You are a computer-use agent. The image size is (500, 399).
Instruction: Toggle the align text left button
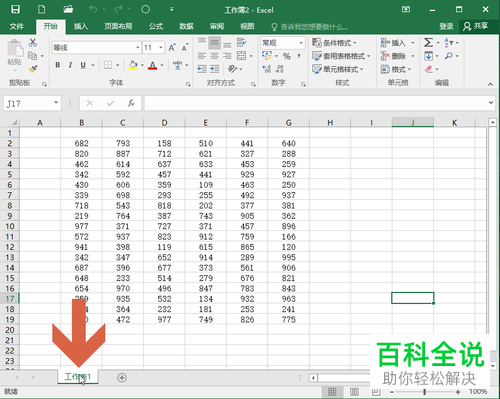pos(202,56)
